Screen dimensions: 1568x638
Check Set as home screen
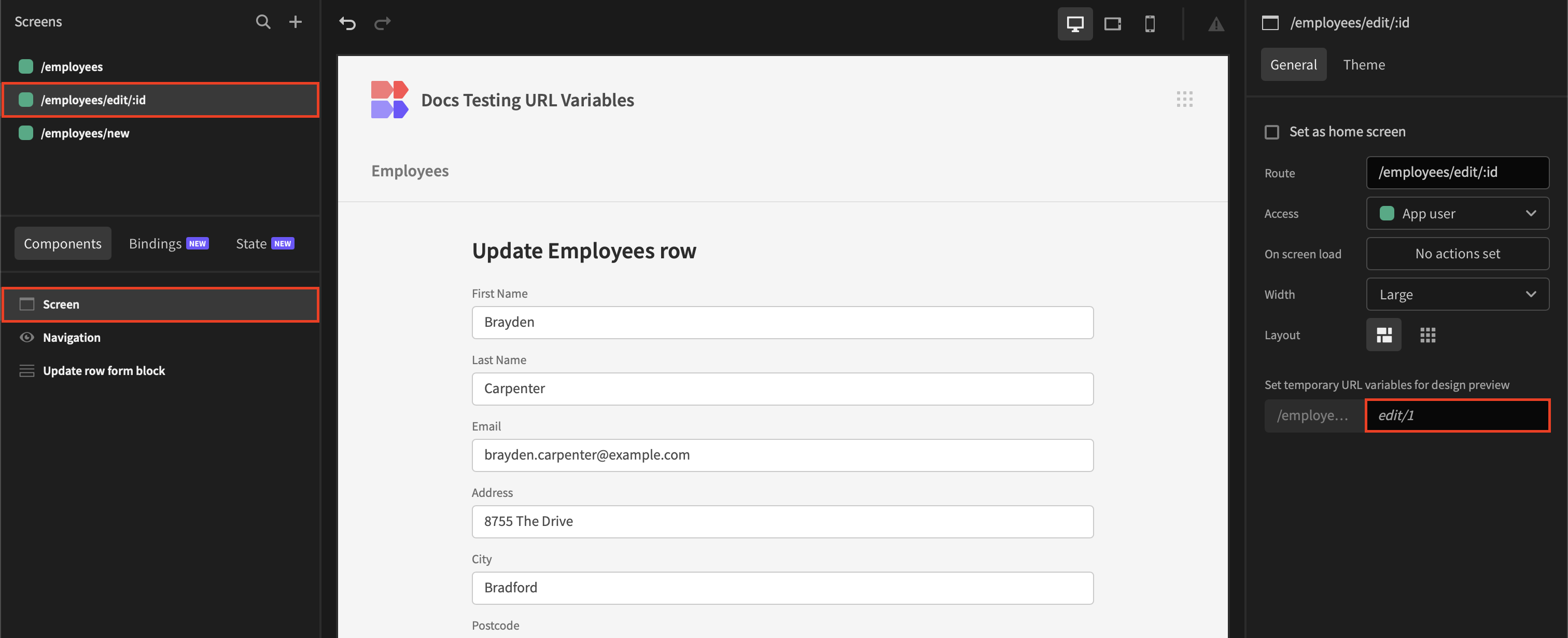pyautogui.click(x=1271, y=132)
